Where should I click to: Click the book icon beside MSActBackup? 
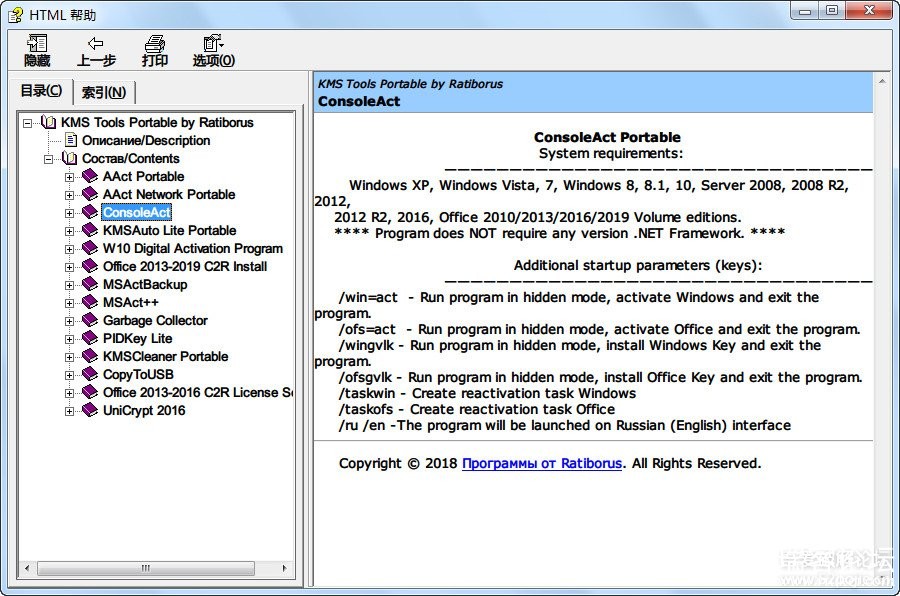(x=90, y=284)
